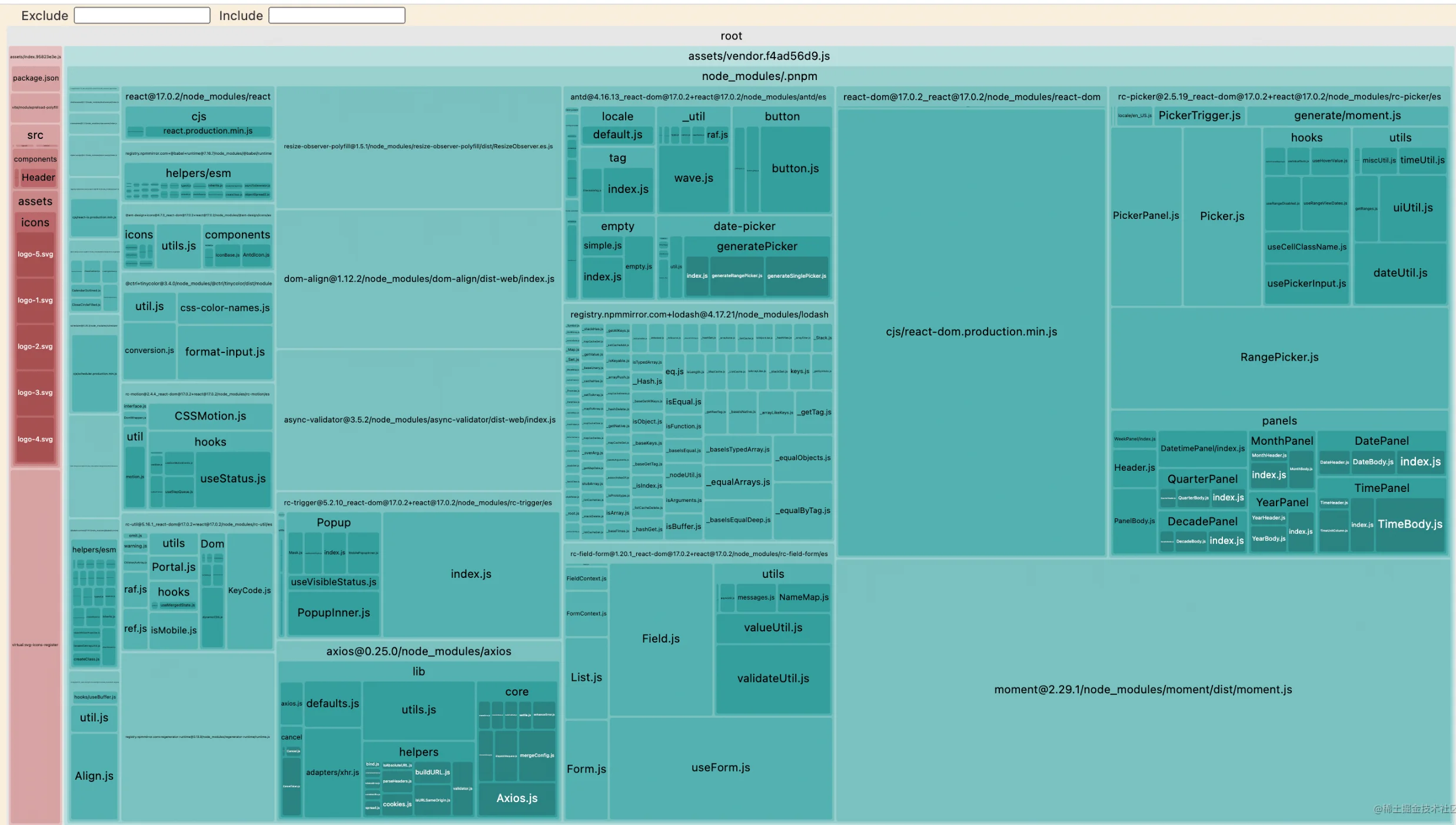The image size is (1456, 825).
Task: Select the CSSMotion.js block
Action: point(210,416)
